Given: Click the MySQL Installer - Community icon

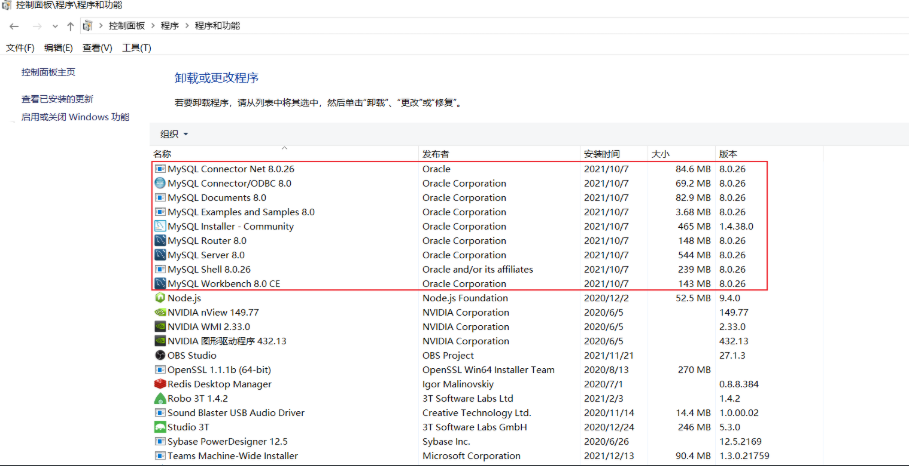Looking at the screenshot, I should 161,227.
